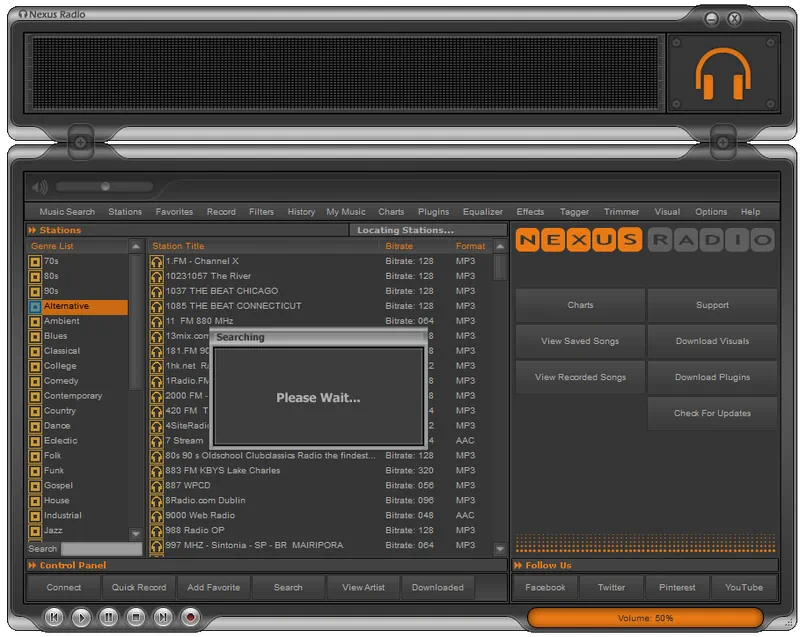This screenshot has width=800, height=637.
Task: Open View Saved Songs
Action: pyautogui.click(x=580, y=341)
